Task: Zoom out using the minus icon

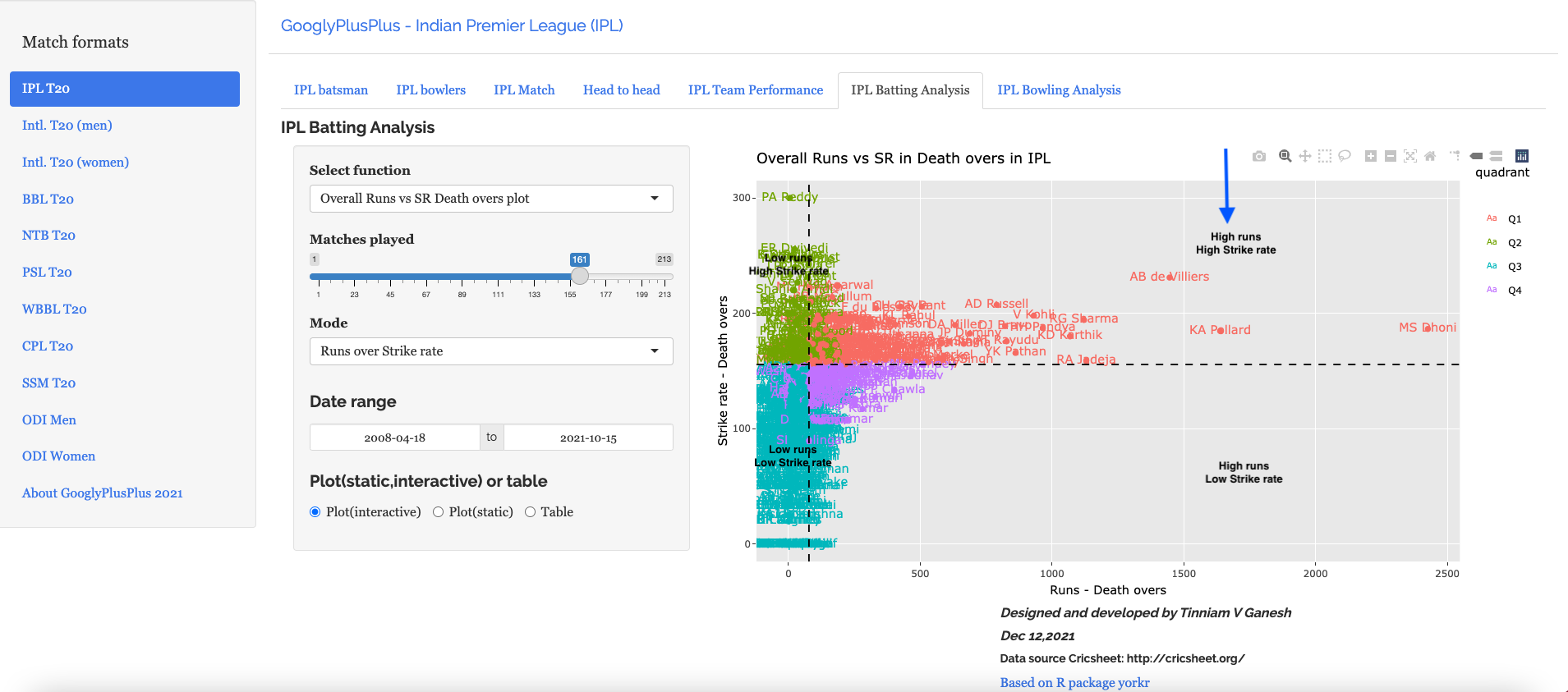Action: pyautogui.click(x=1390, y=156)
